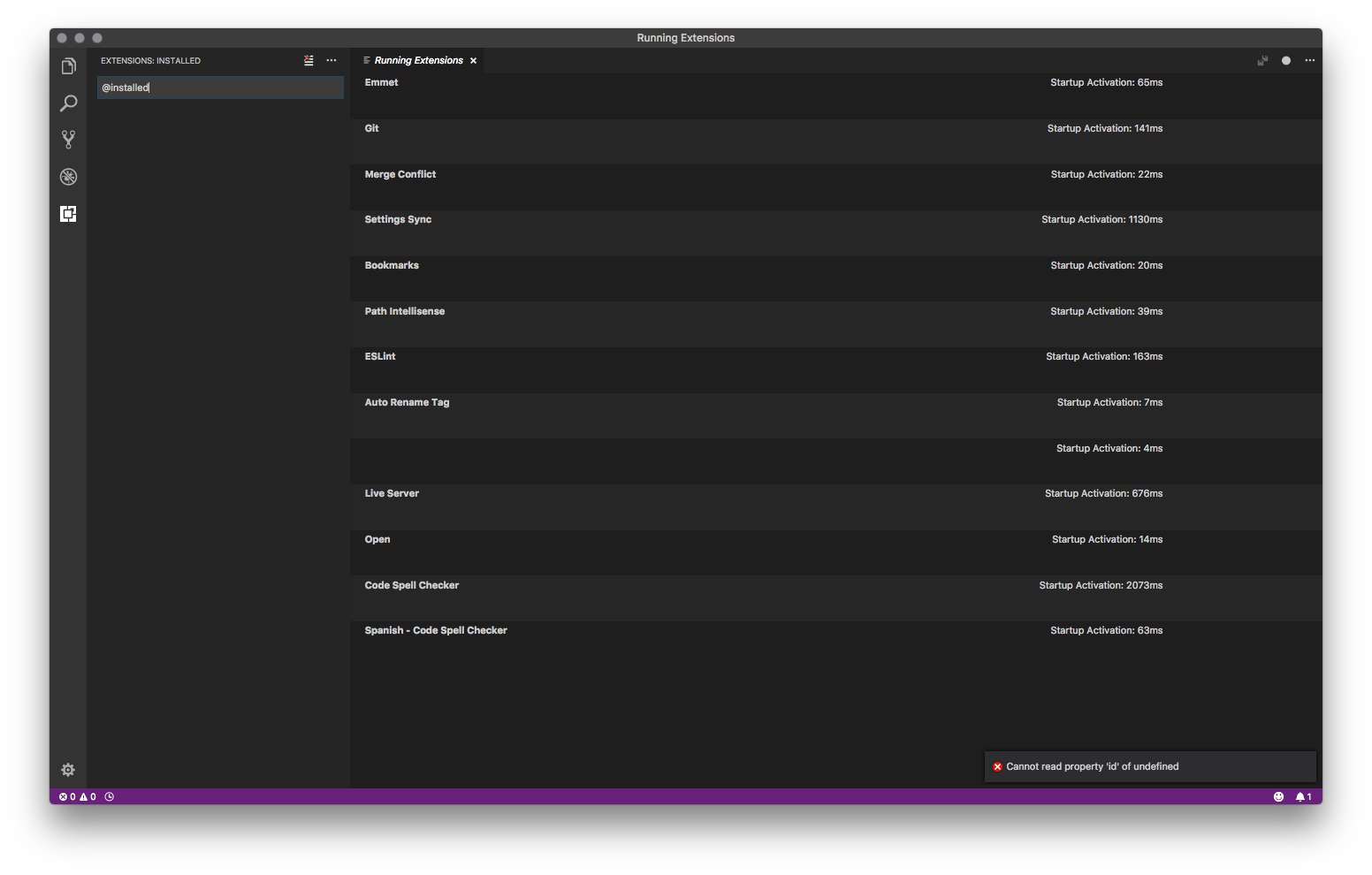Click the clock icon in the status bar

(109, 796)
